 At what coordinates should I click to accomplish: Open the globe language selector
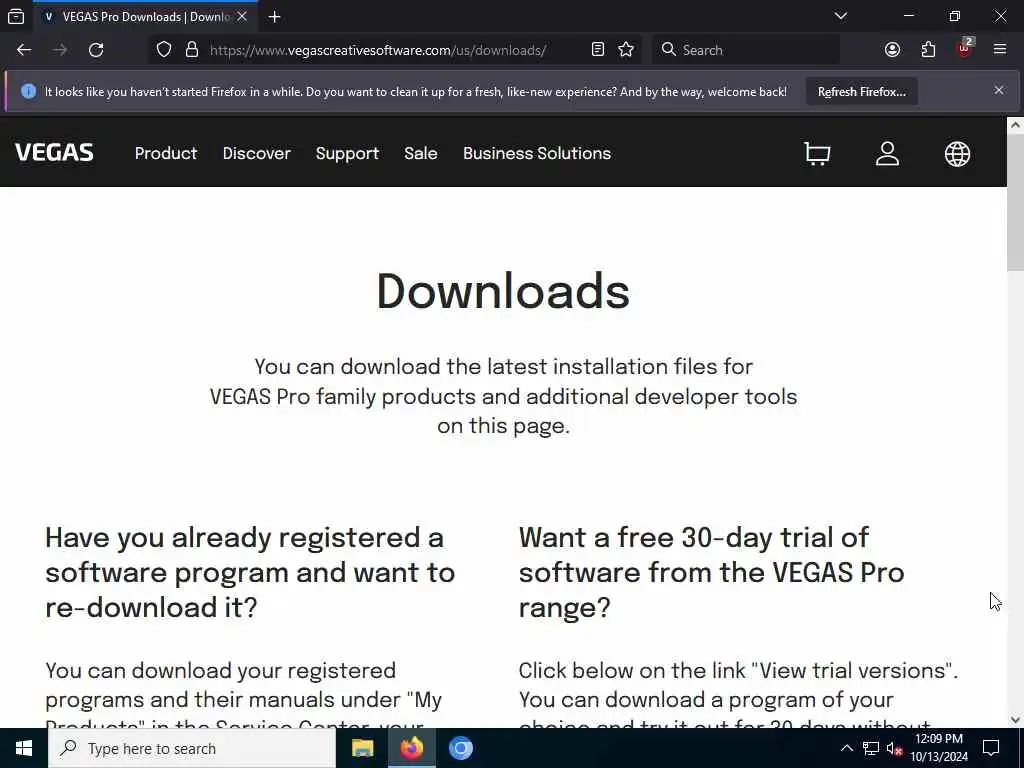coord(957,154)
